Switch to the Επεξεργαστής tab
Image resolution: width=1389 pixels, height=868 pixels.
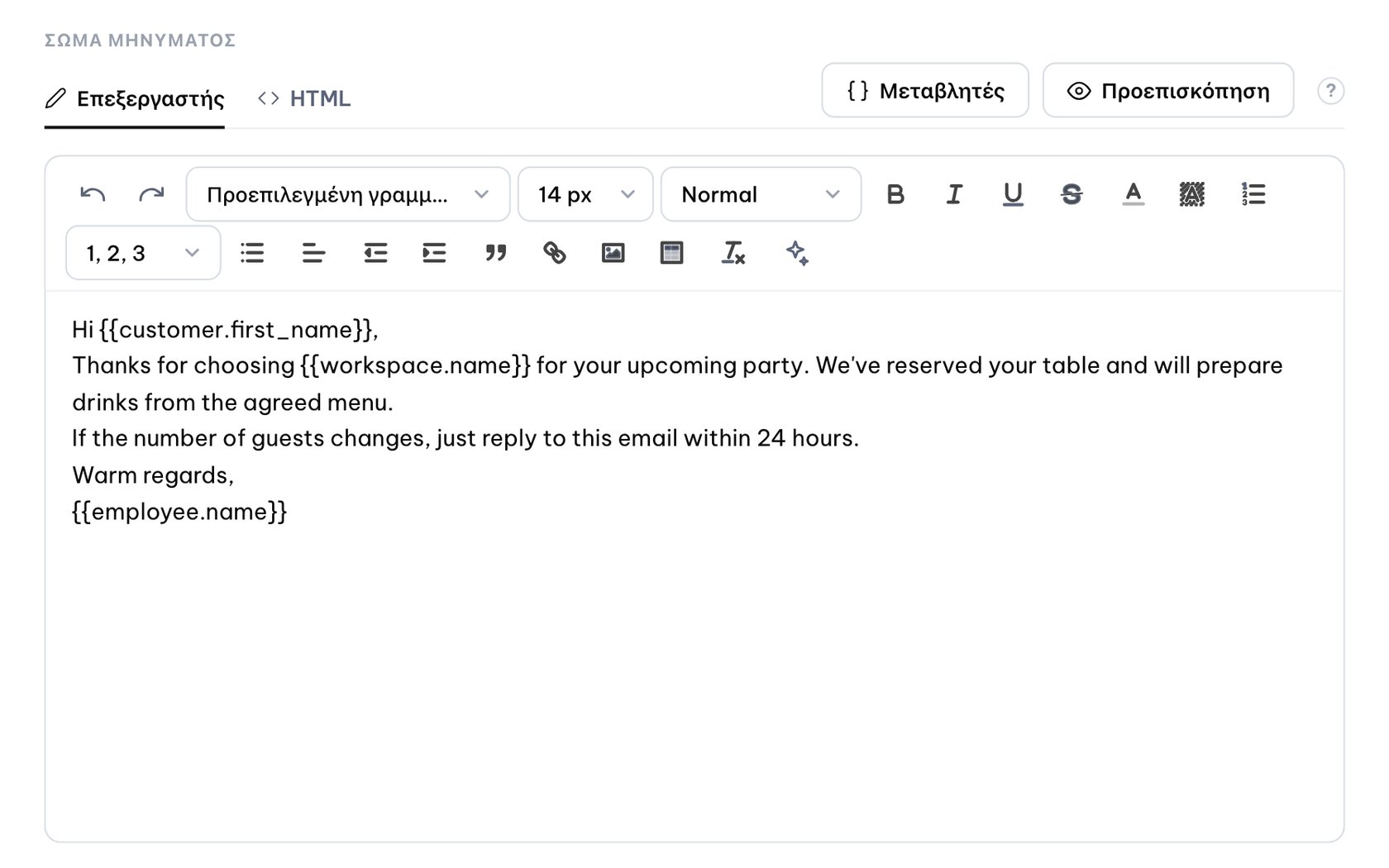tap(135, 98)
